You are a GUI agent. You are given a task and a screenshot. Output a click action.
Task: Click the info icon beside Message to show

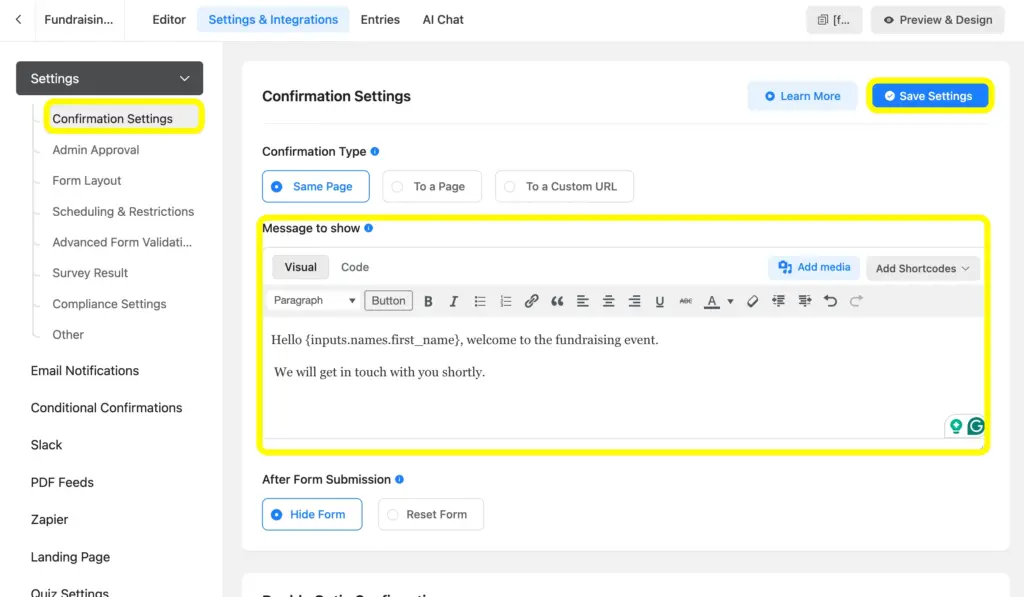point(368,228)
